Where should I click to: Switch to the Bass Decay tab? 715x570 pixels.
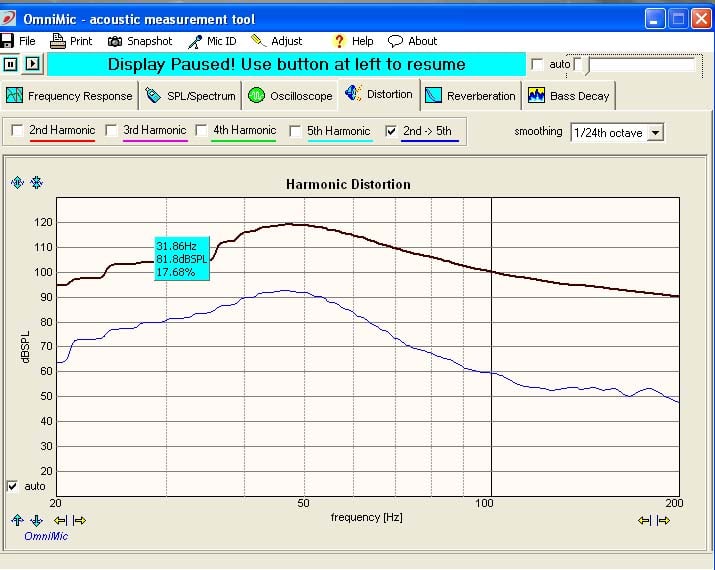click(x=569, y=96)
